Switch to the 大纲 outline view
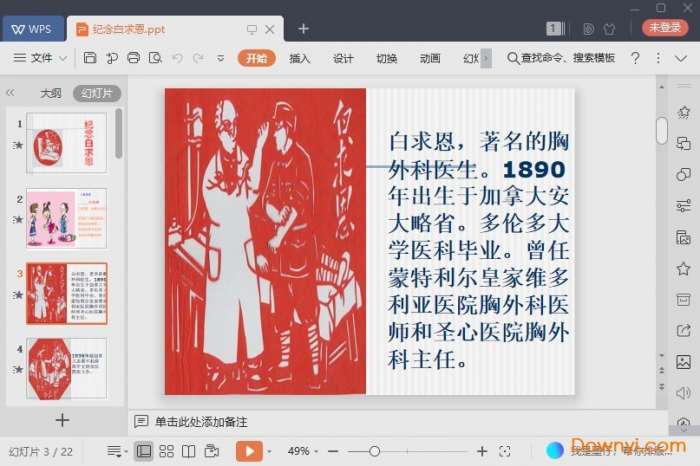The width and height of the screenshot is (700, 466). point(51,93)
